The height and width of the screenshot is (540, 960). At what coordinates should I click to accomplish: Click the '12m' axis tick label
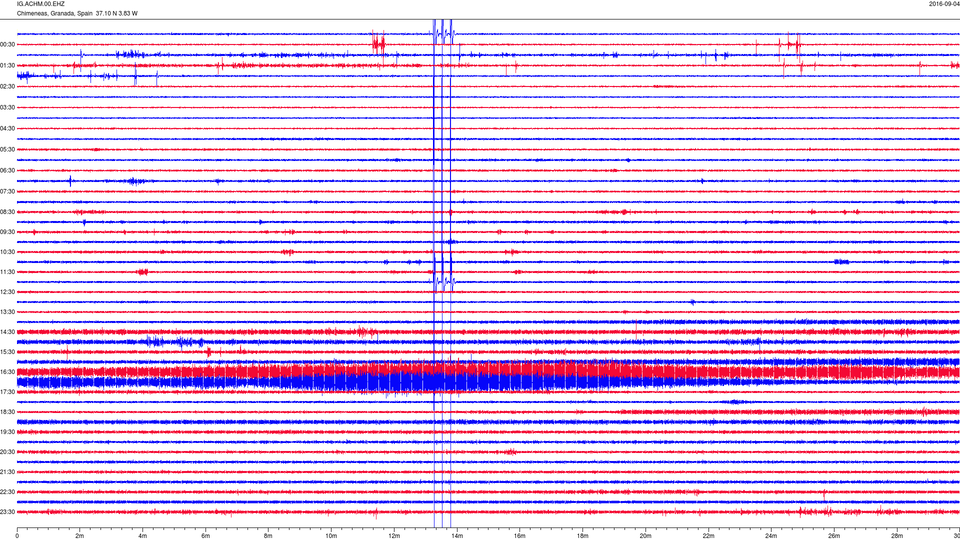(x=394, y=536)
